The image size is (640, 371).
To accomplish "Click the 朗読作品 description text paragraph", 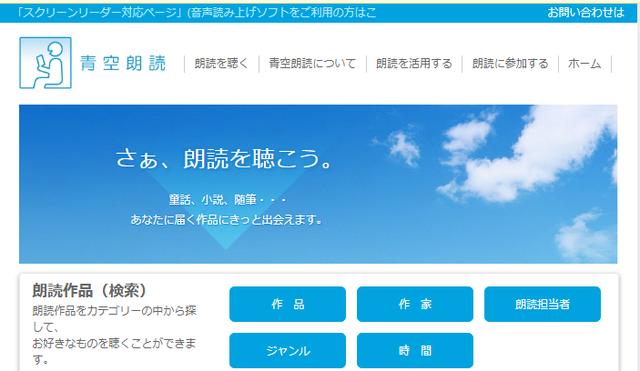I will [114, 335].
